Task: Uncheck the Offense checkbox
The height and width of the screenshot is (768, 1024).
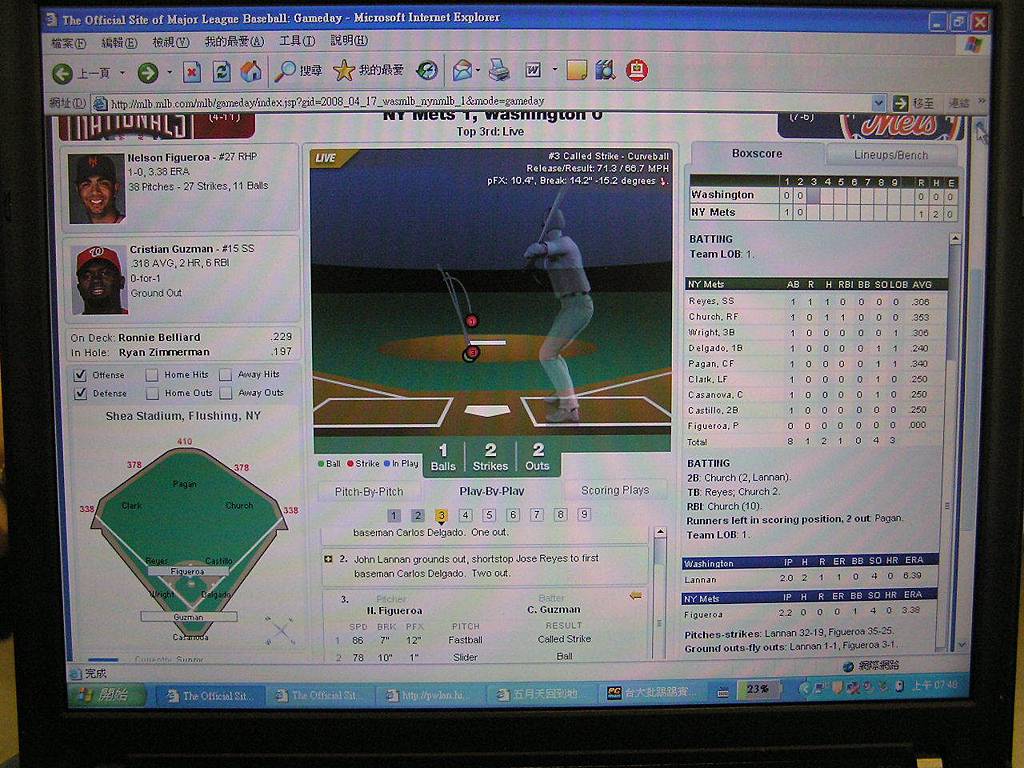Action: [x=80, y=376]
